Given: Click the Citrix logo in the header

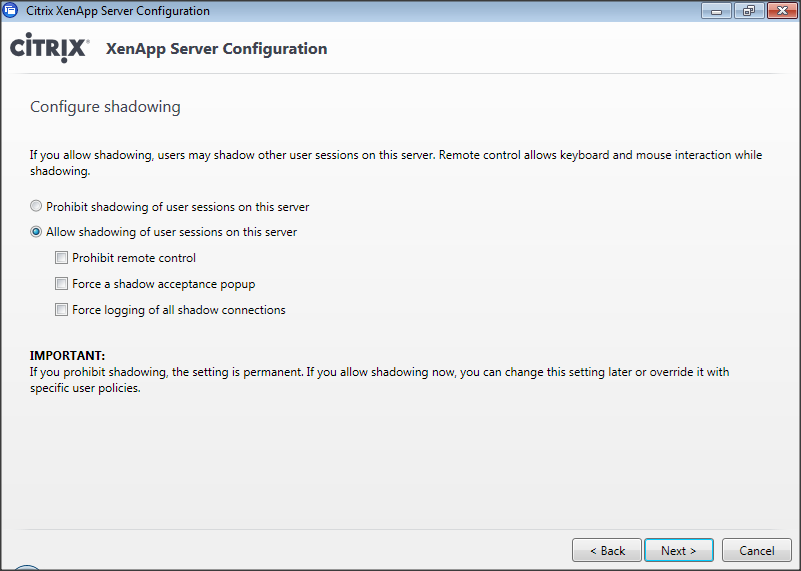Looking at the screenshot, I should pyautogui.click(x=49, y=48).
